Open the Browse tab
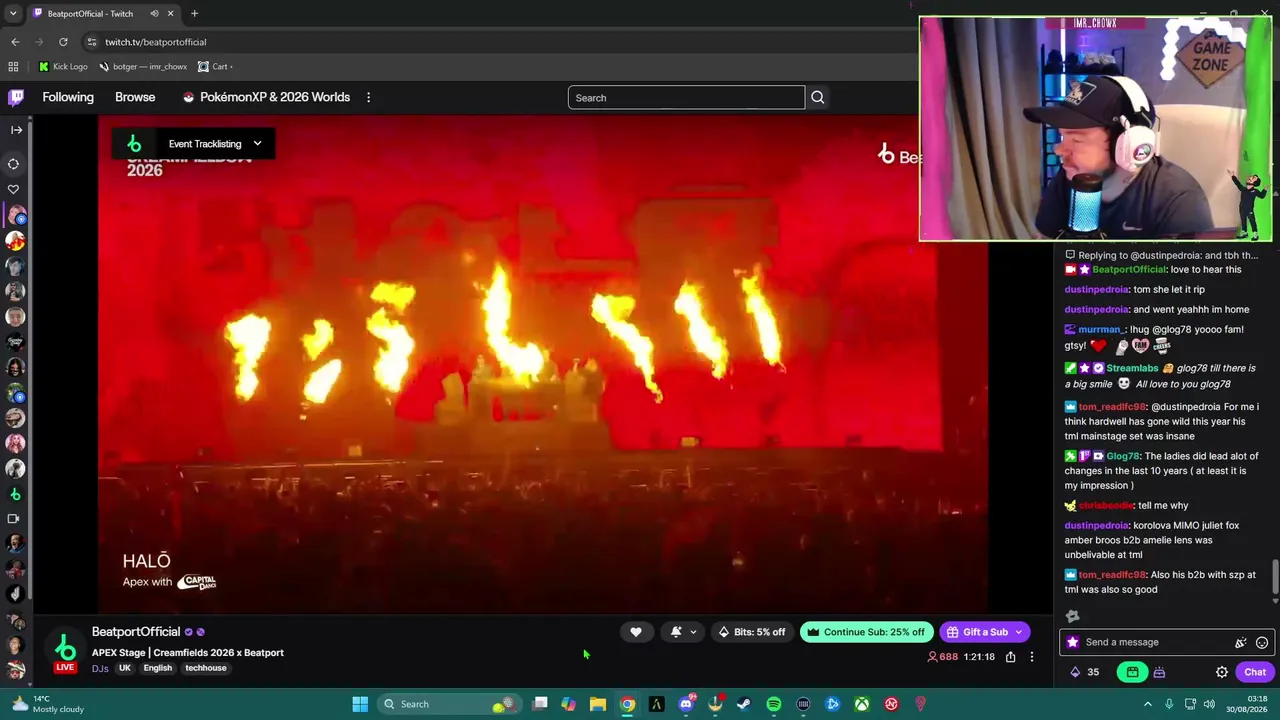Image resolution: width=1280 pixels, height=720 pixels. pos(135,97)
